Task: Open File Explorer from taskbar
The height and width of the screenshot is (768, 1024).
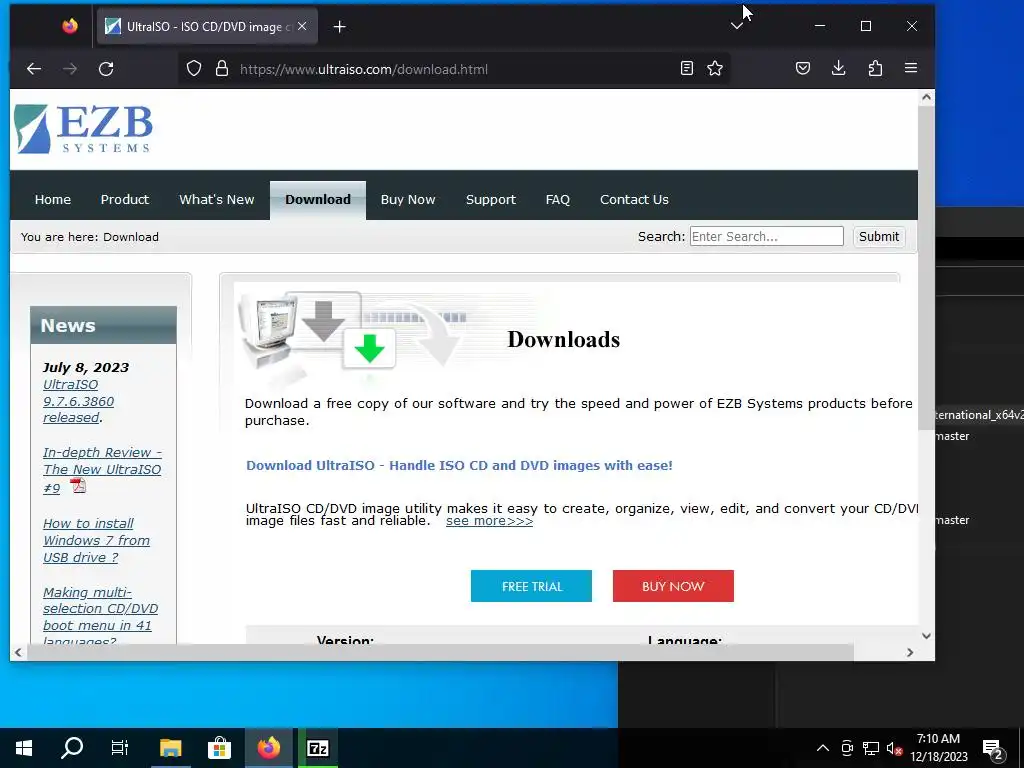Action: click(x=170, y=748)
